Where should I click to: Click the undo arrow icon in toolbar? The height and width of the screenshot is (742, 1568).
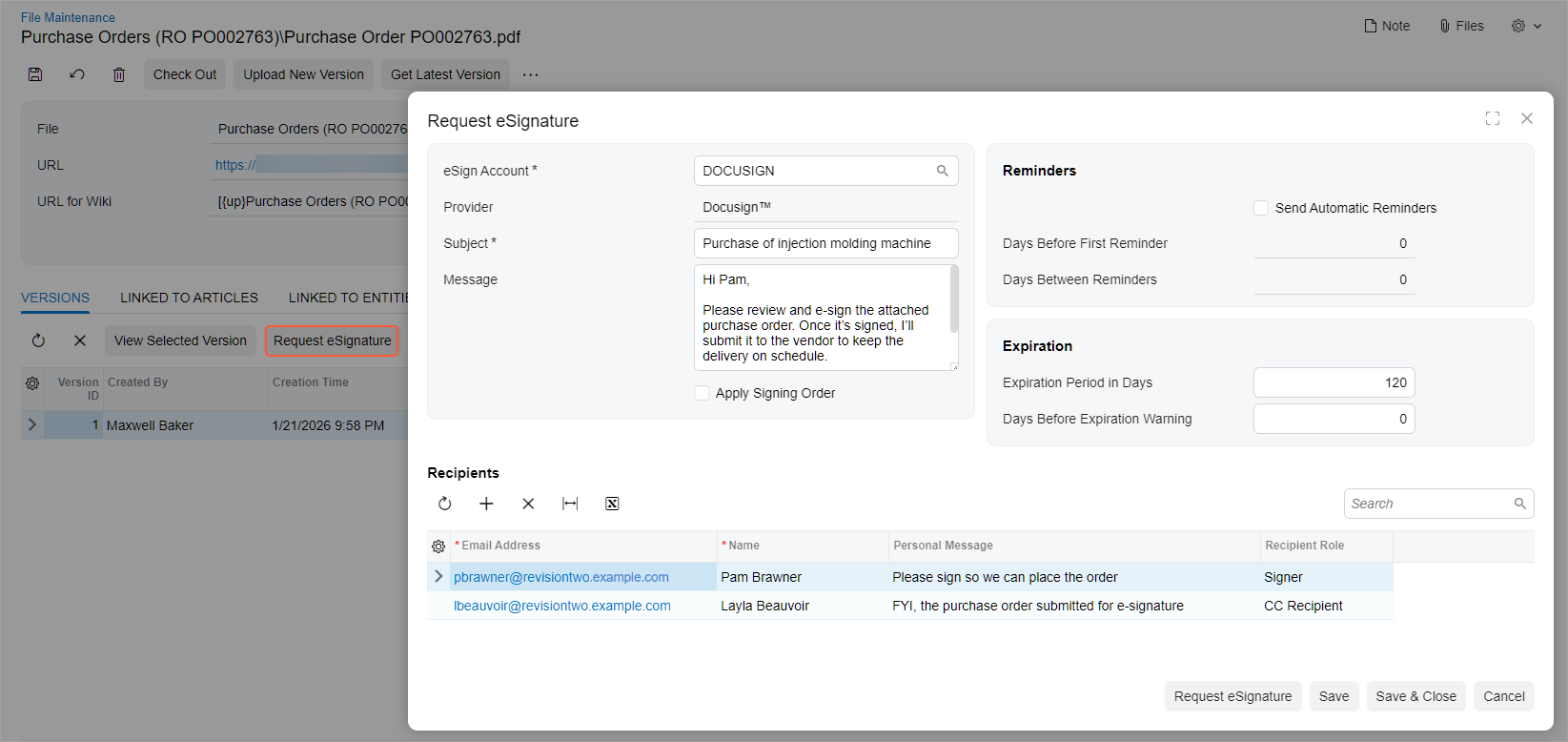[x=77, y=74]
